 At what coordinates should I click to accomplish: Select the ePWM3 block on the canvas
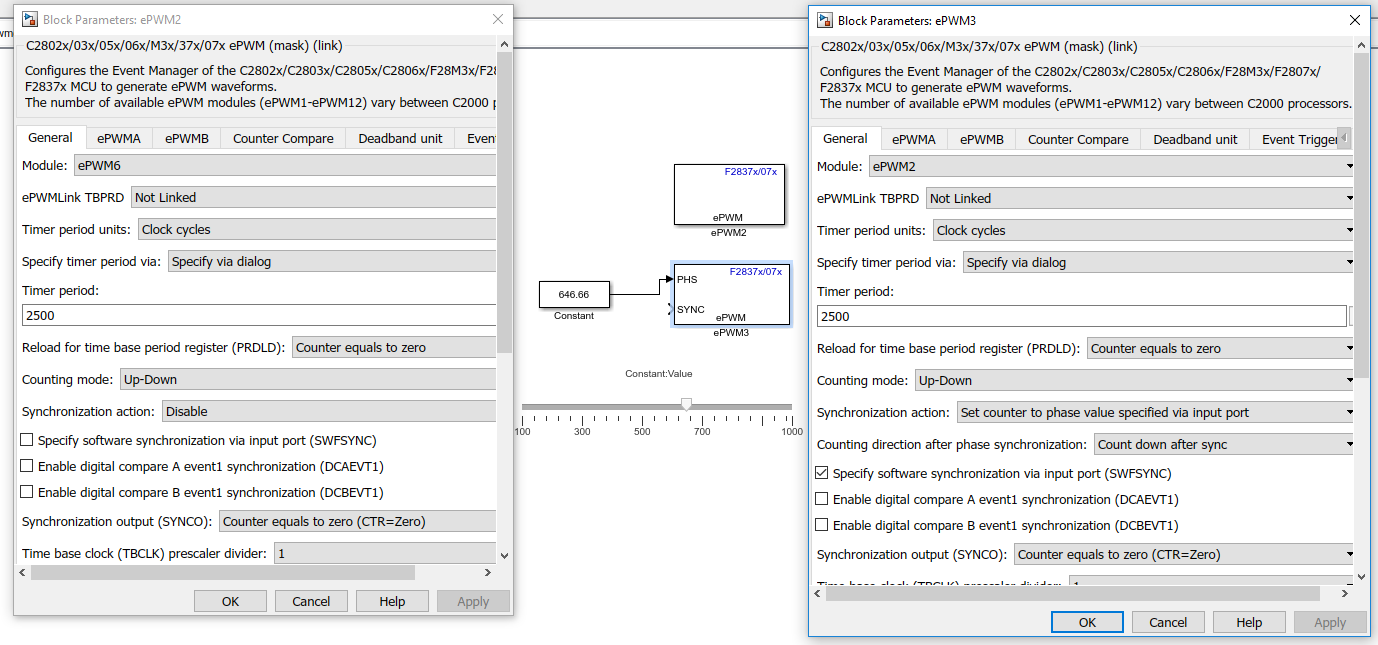click(732, 294)
